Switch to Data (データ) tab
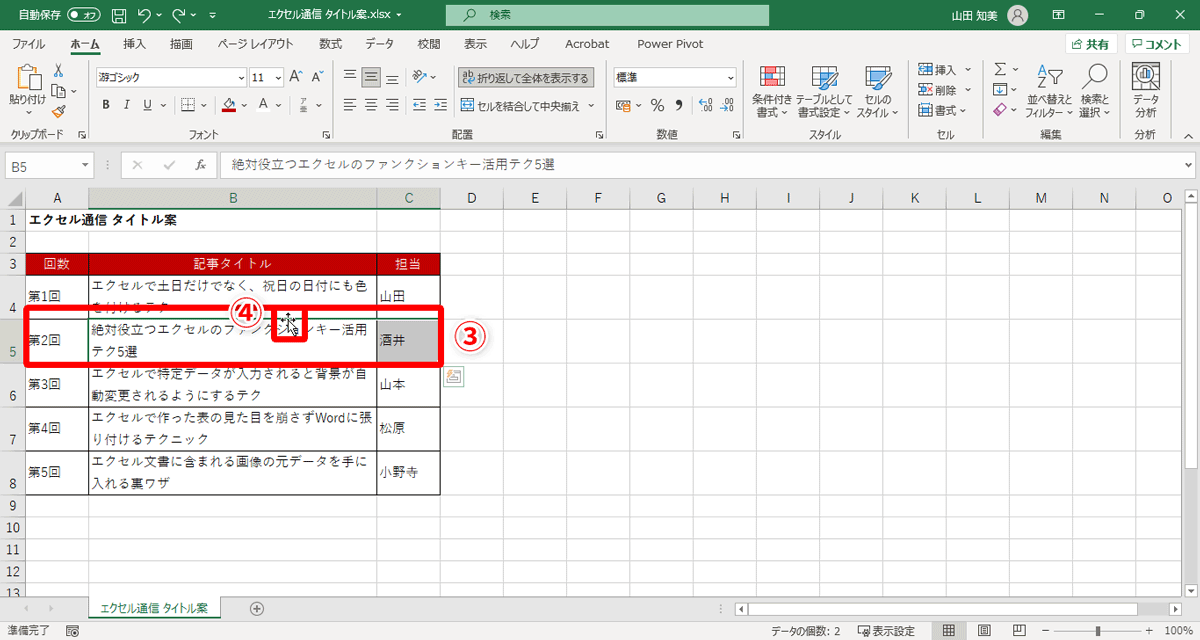1200x640 pixels. point(379,44)
